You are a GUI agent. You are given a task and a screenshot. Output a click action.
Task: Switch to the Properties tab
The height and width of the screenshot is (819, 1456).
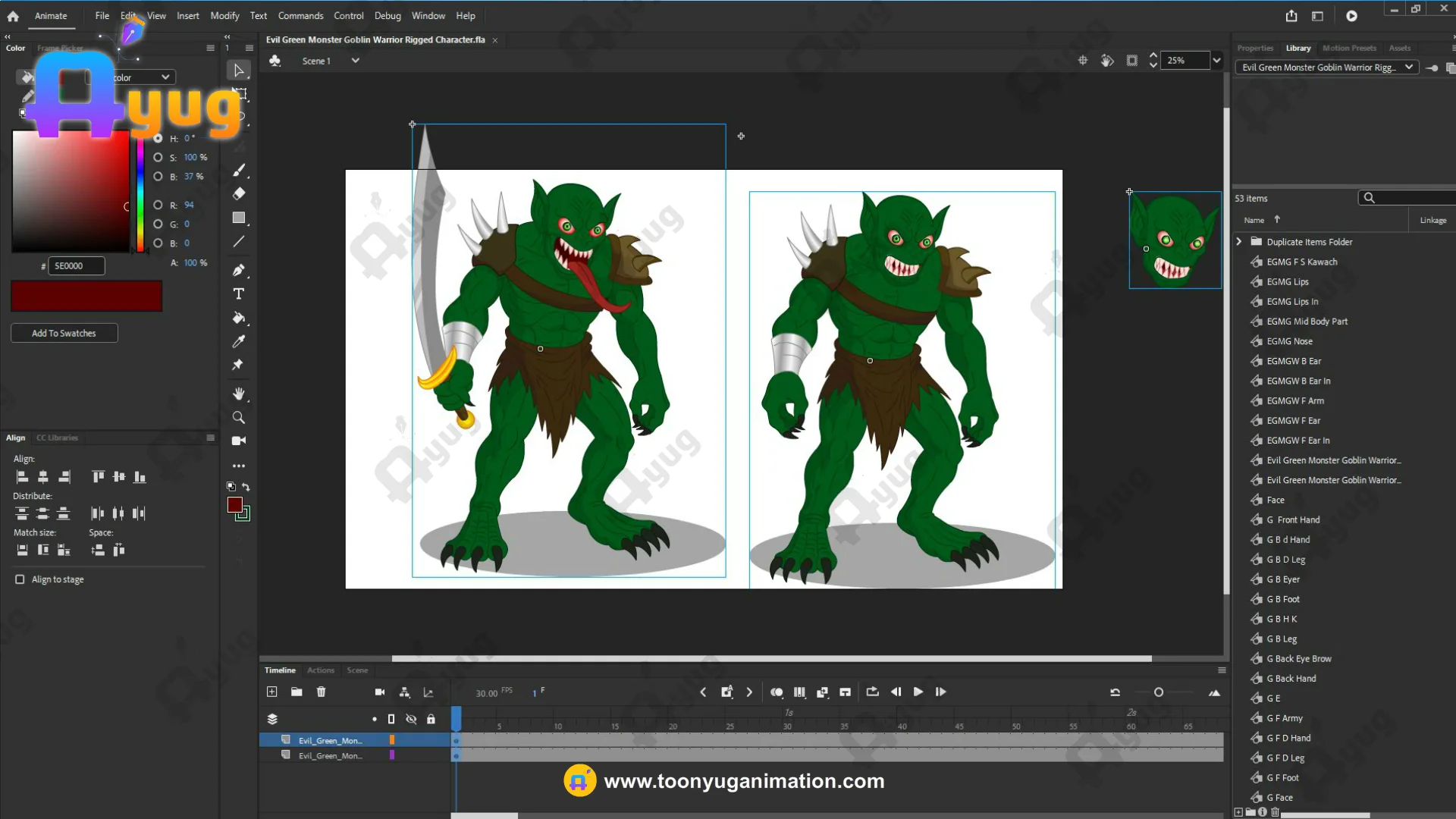(1255, 48)
